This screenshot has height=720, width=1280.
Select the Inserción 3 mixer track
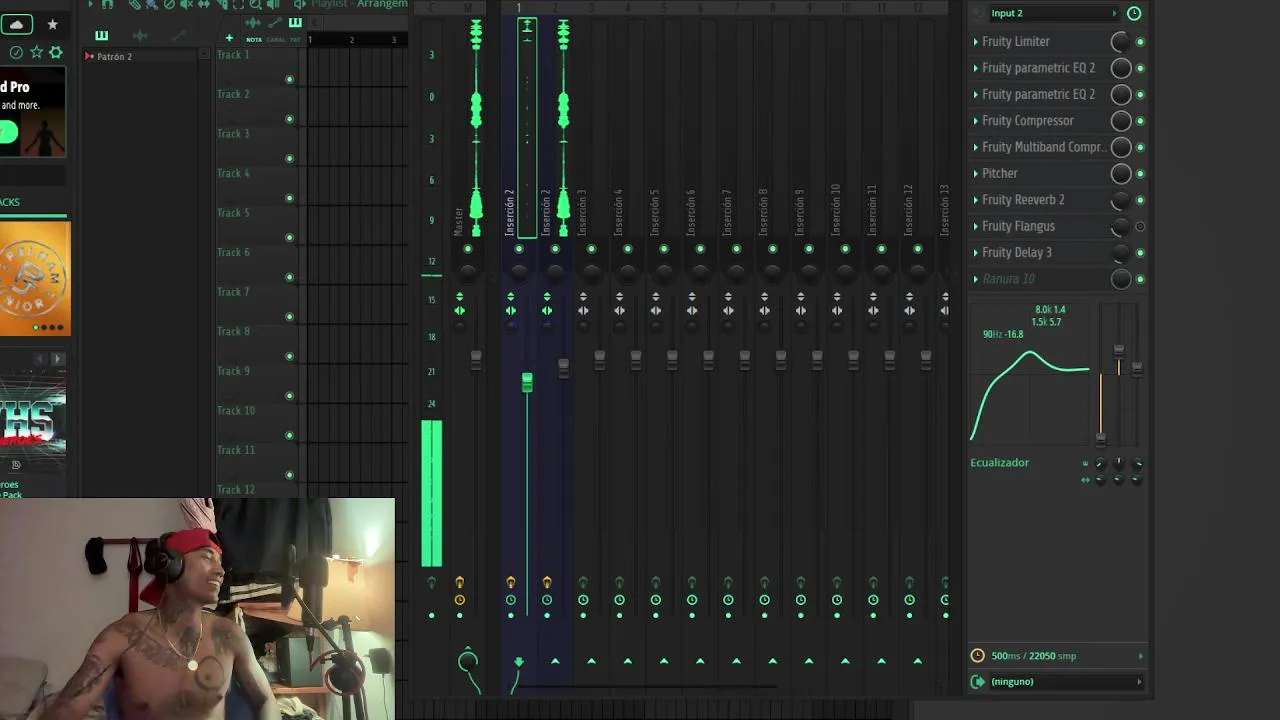(582, 212)
